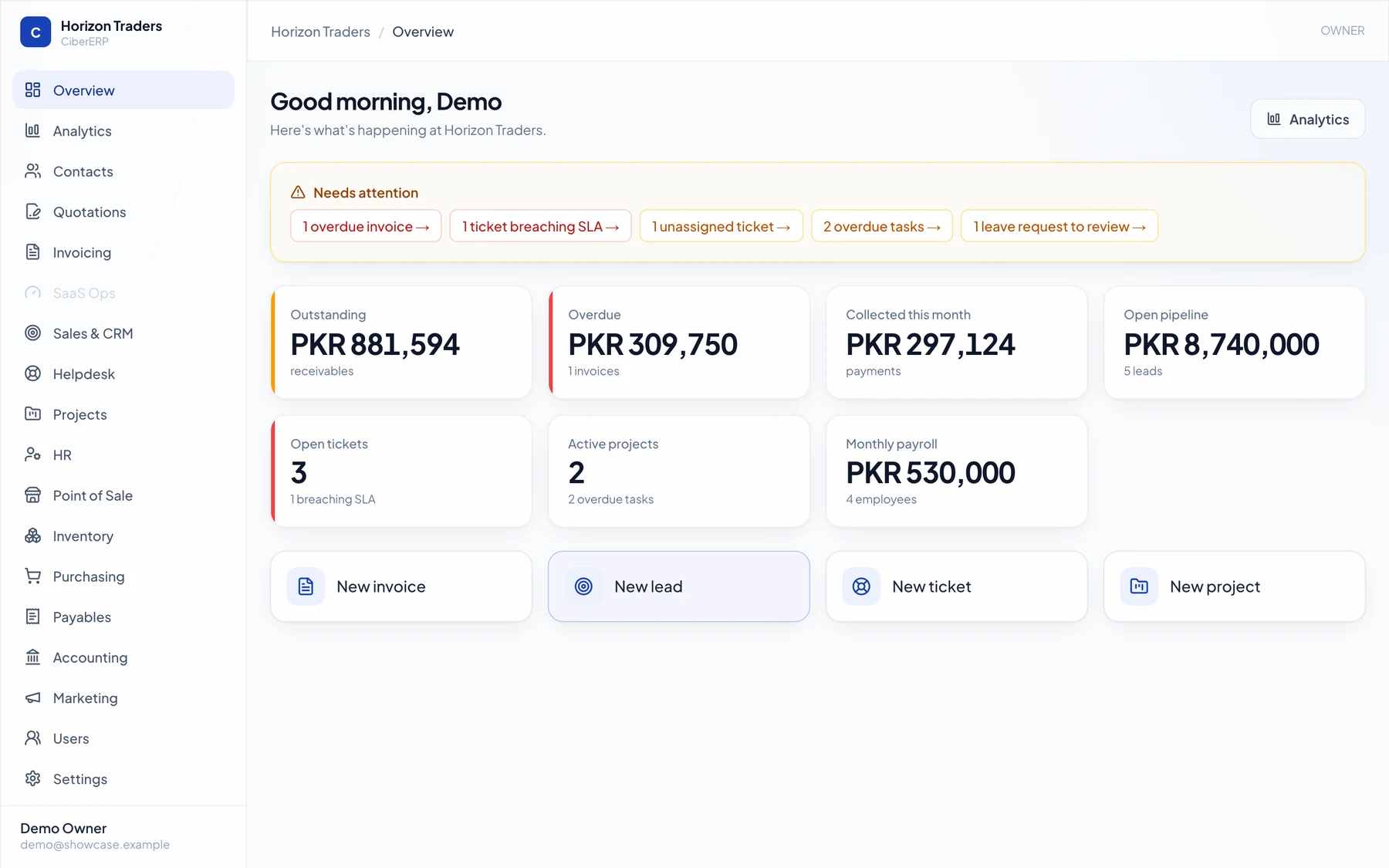This screenshot has width=1389, height=868.
Task: Click the Demo Owner profile name
Action: (x=63, y=828)
